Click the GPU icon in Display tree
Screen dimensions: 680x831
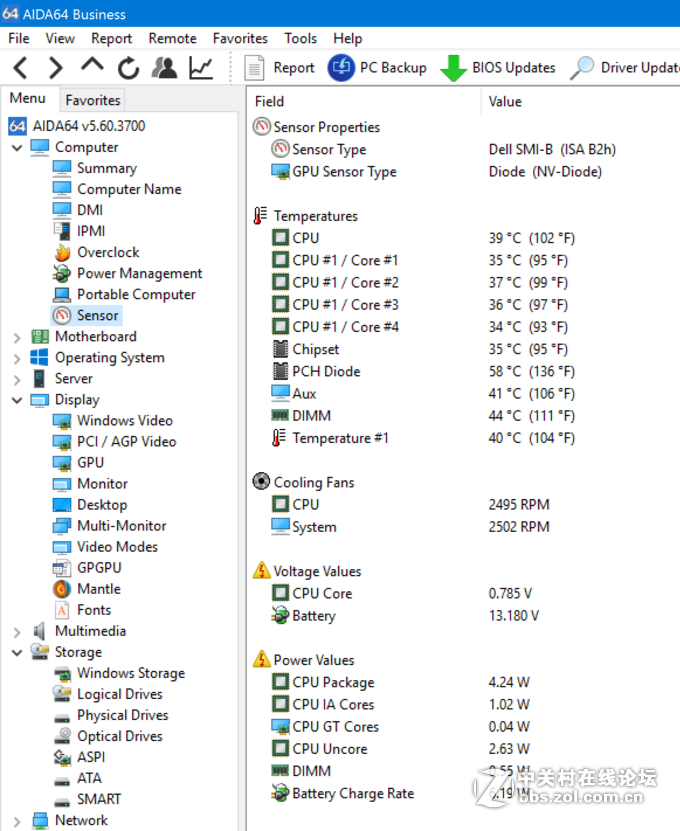(x=62, y=463)
